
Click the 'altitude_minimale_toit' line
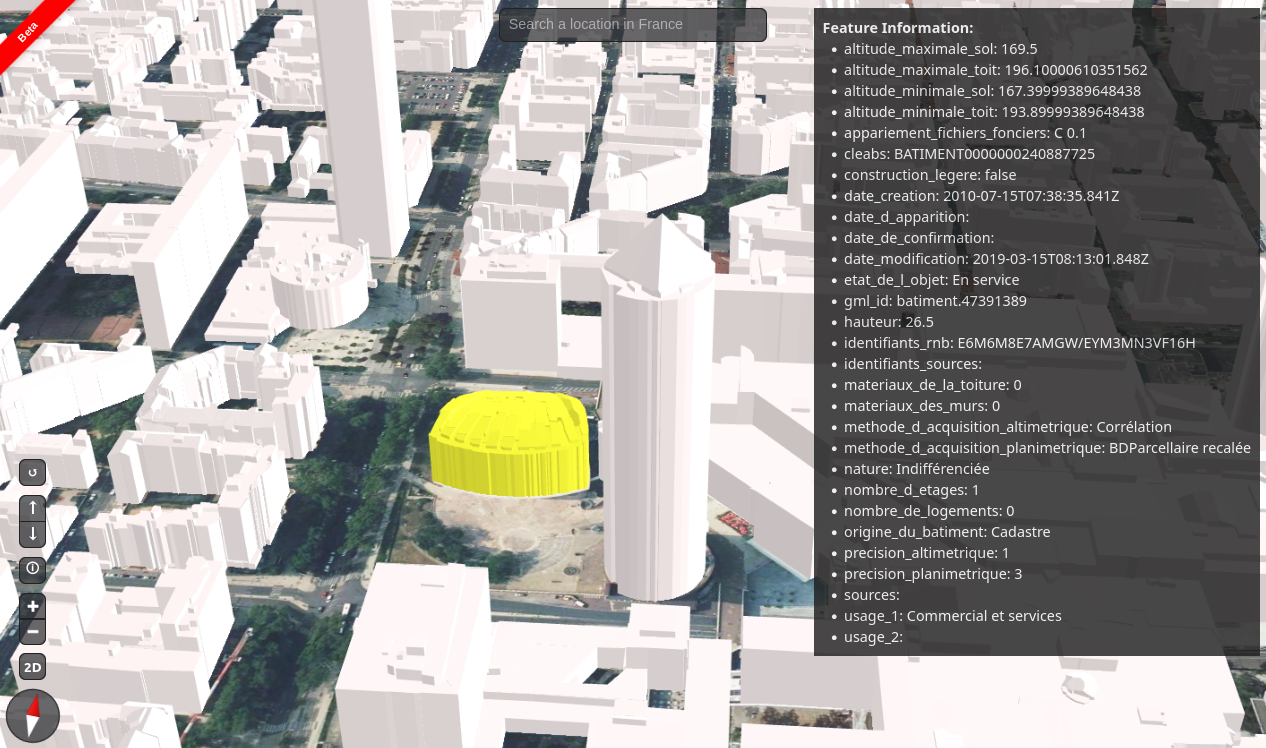(994, 112)
